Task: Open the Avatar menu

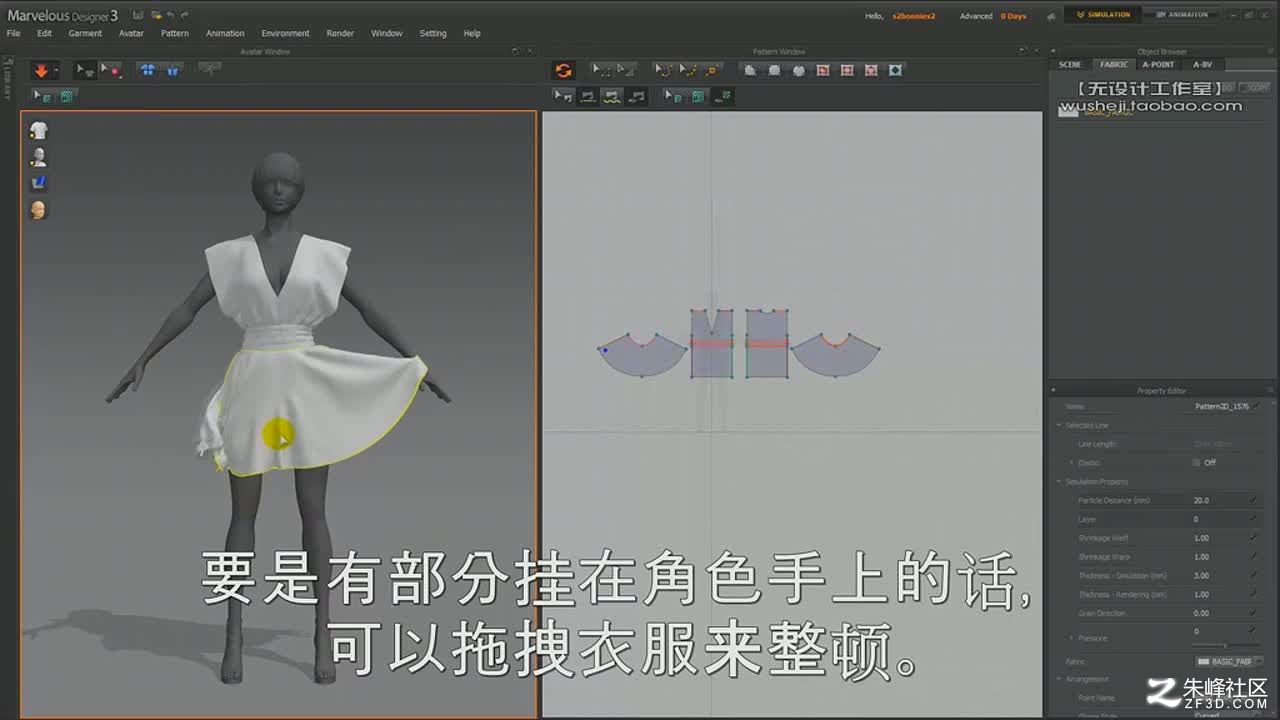Action: pos(131,33)
